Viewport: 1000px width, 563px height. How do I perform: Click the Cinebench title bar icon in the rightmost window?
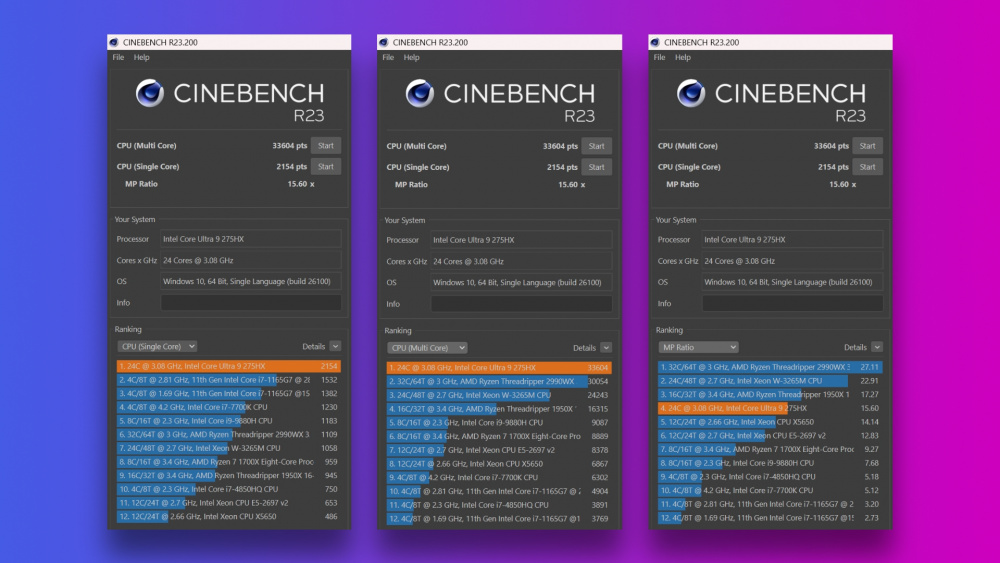[x=656, y=43]
